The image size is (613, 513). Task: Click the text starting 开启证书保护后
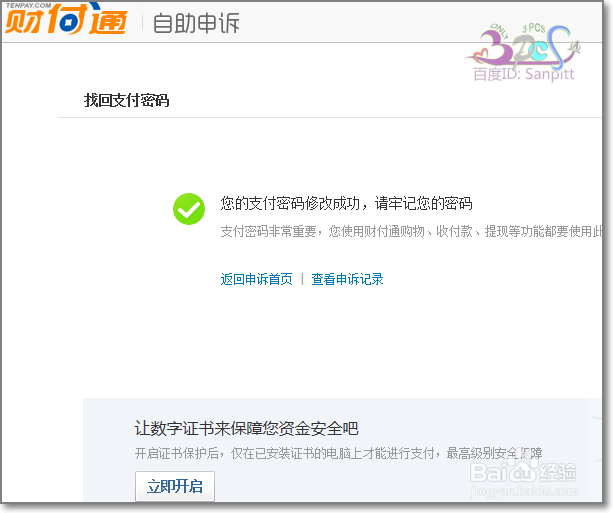[x=339, y=453]
